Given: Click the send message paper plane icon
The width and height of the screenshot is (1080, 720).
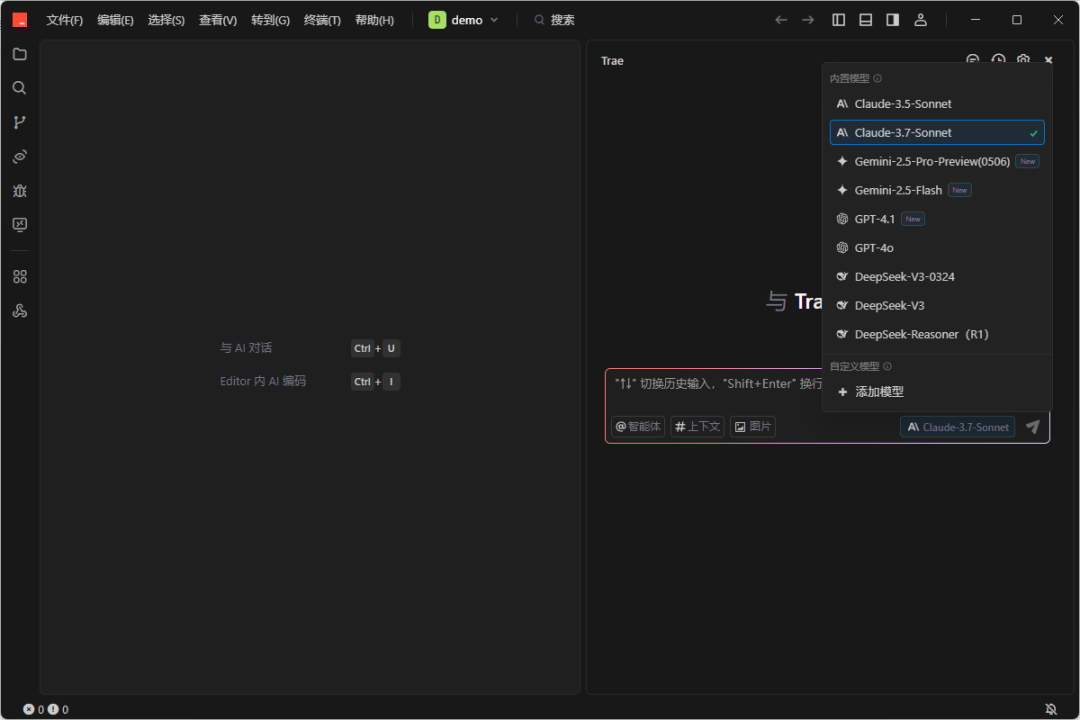Looking at the screenshot, I should click(x=1033, y=427).
